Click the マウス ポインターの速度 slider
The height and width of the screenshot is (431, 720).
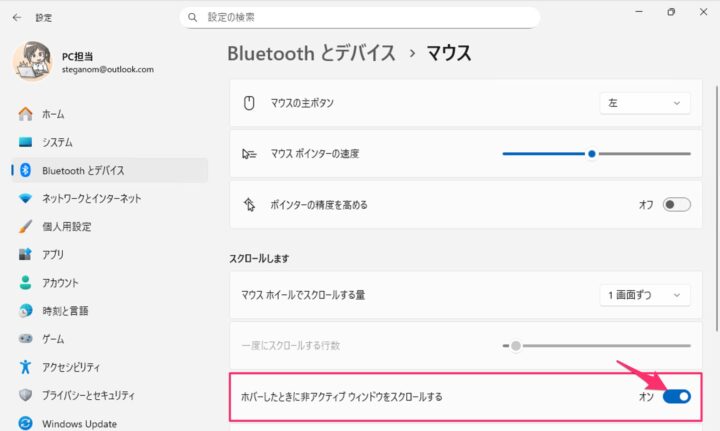(x=596, y=154)
